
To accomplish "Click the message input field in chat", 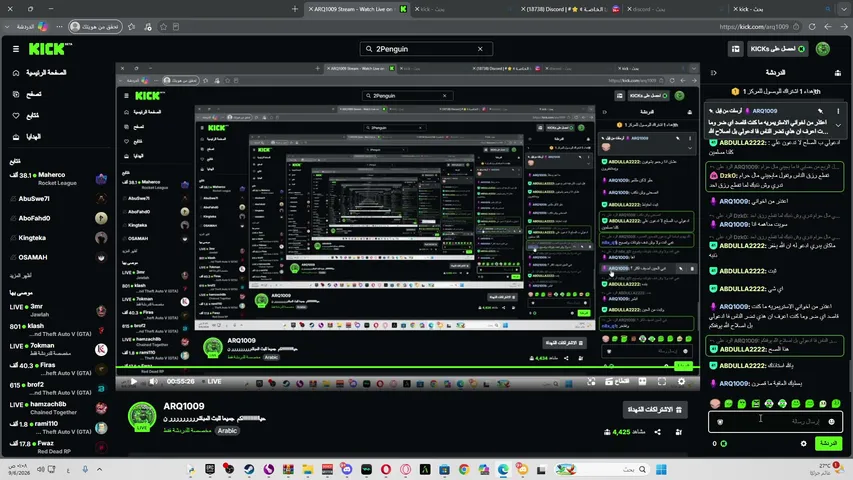I will pyautogui.click(x=775, y=421).
